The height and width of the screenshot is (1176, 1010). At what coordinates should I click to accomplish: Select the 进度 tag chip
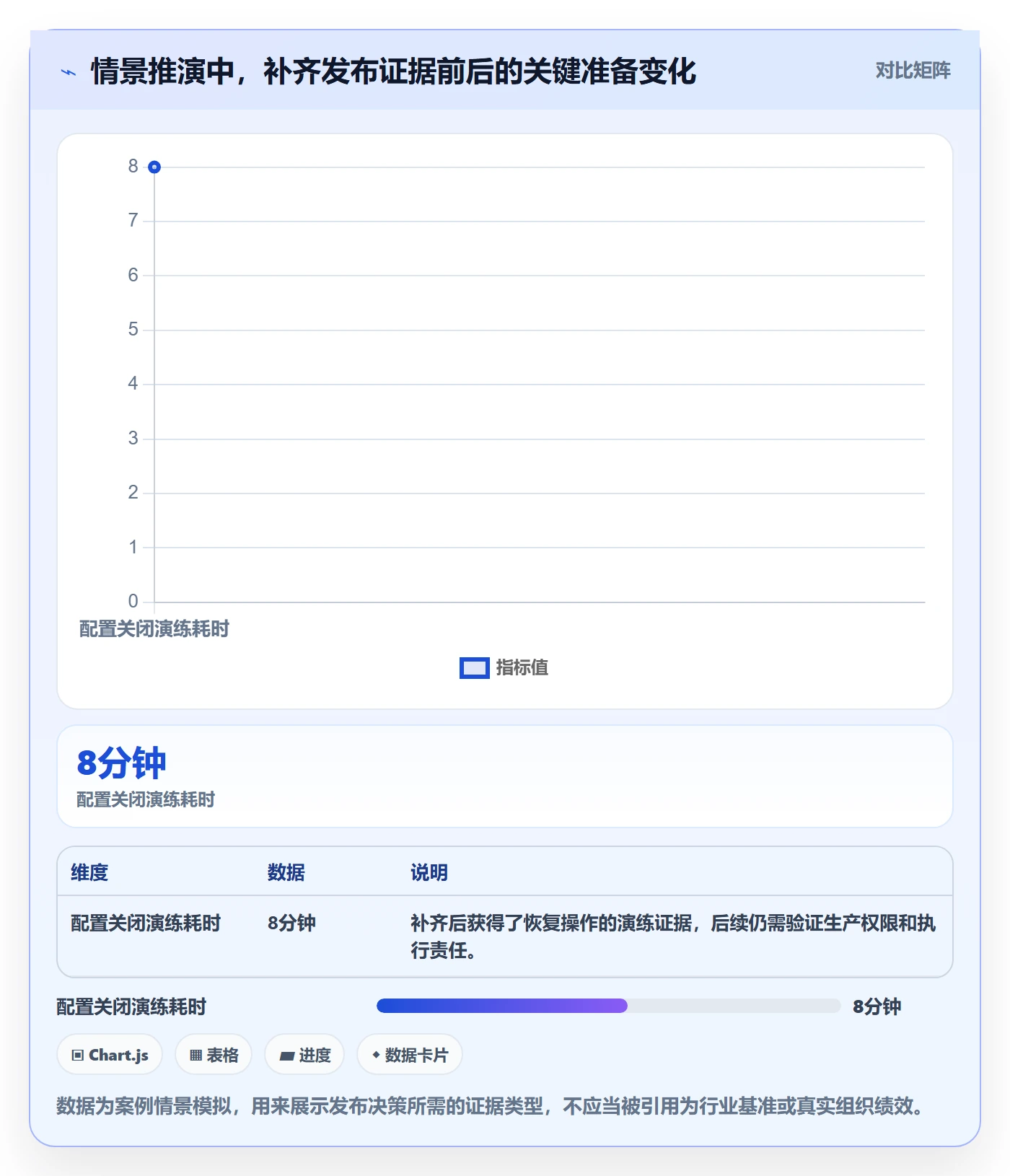pos(304,1055)
